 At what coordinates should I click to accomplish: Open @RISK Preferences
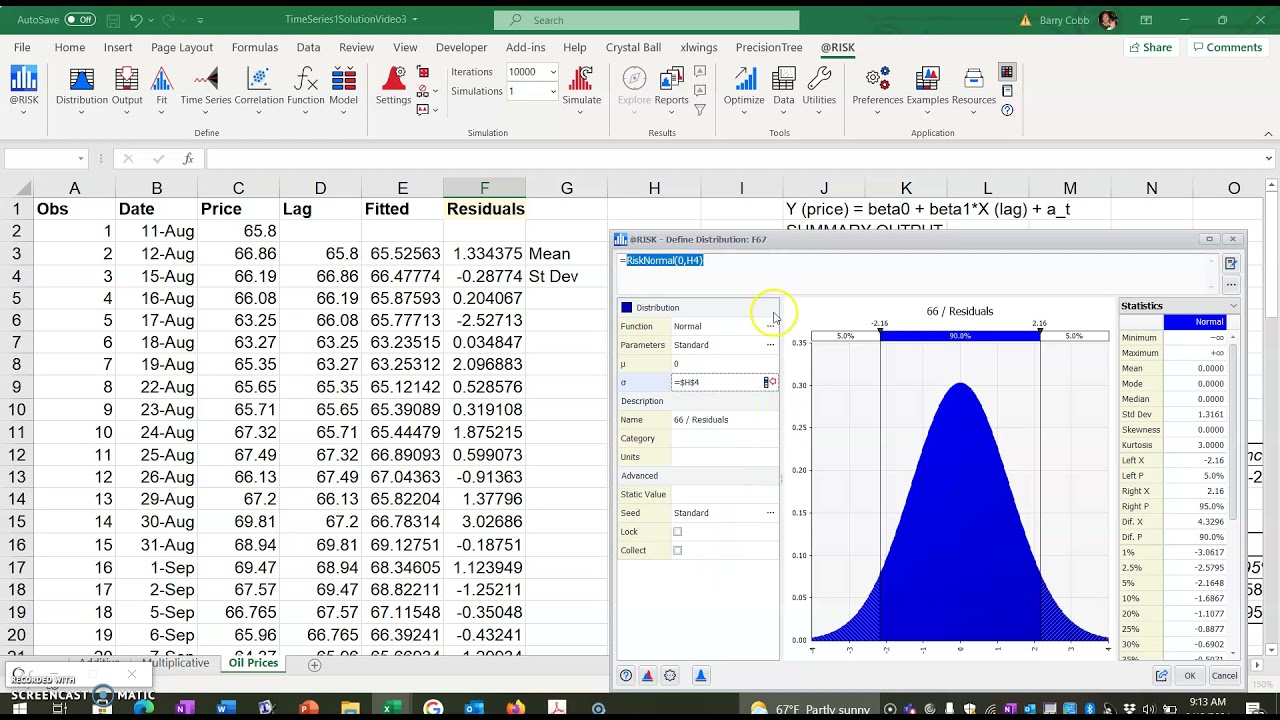[877, 87]
